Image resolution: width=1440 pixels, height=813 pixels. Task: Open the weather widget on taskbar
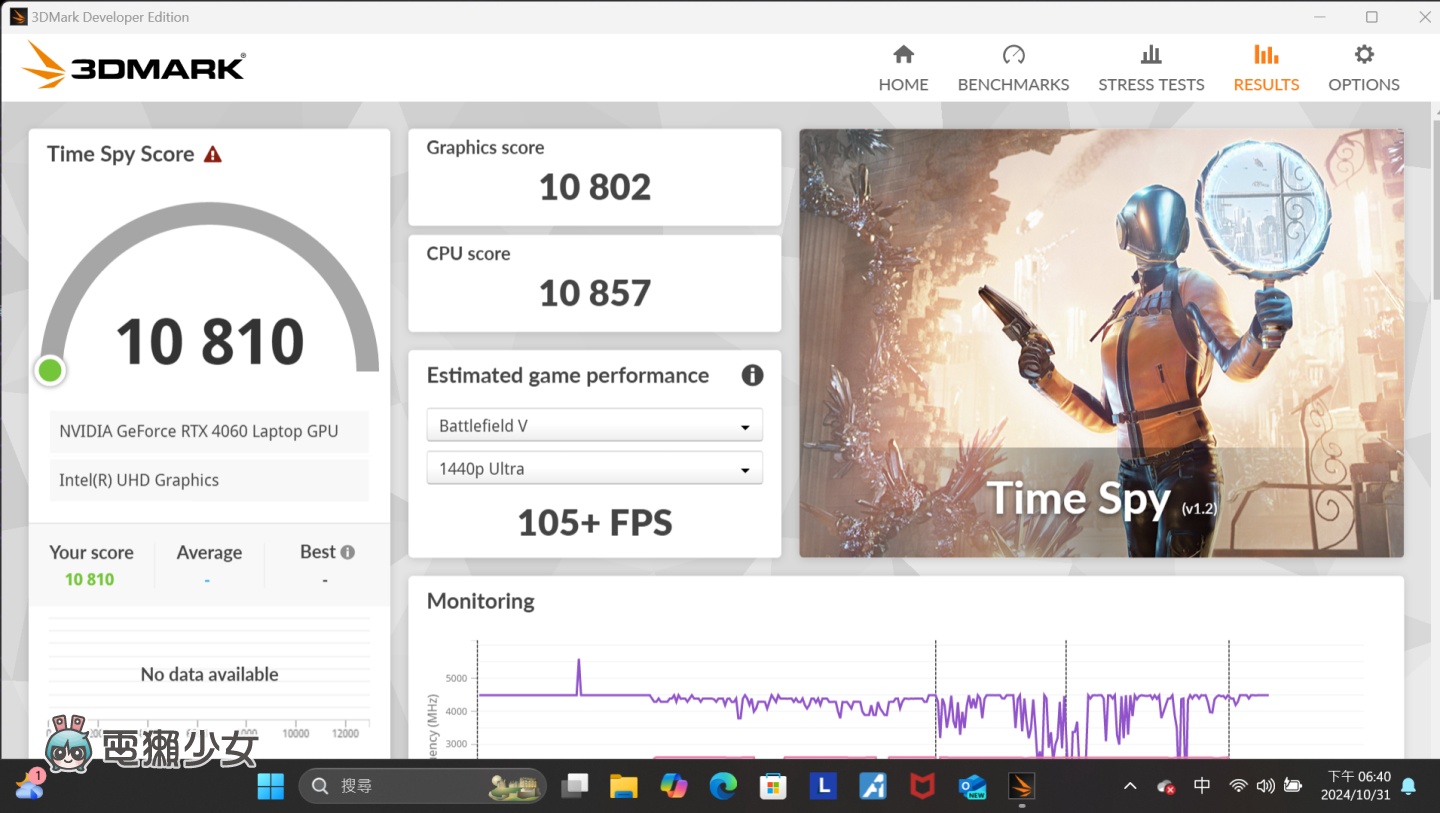[x=29, y=786]
